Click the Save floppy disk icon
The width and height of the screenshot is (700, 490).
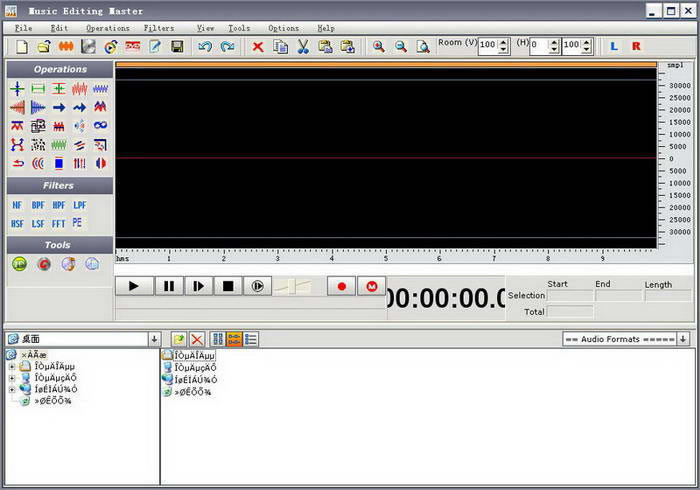177,47
